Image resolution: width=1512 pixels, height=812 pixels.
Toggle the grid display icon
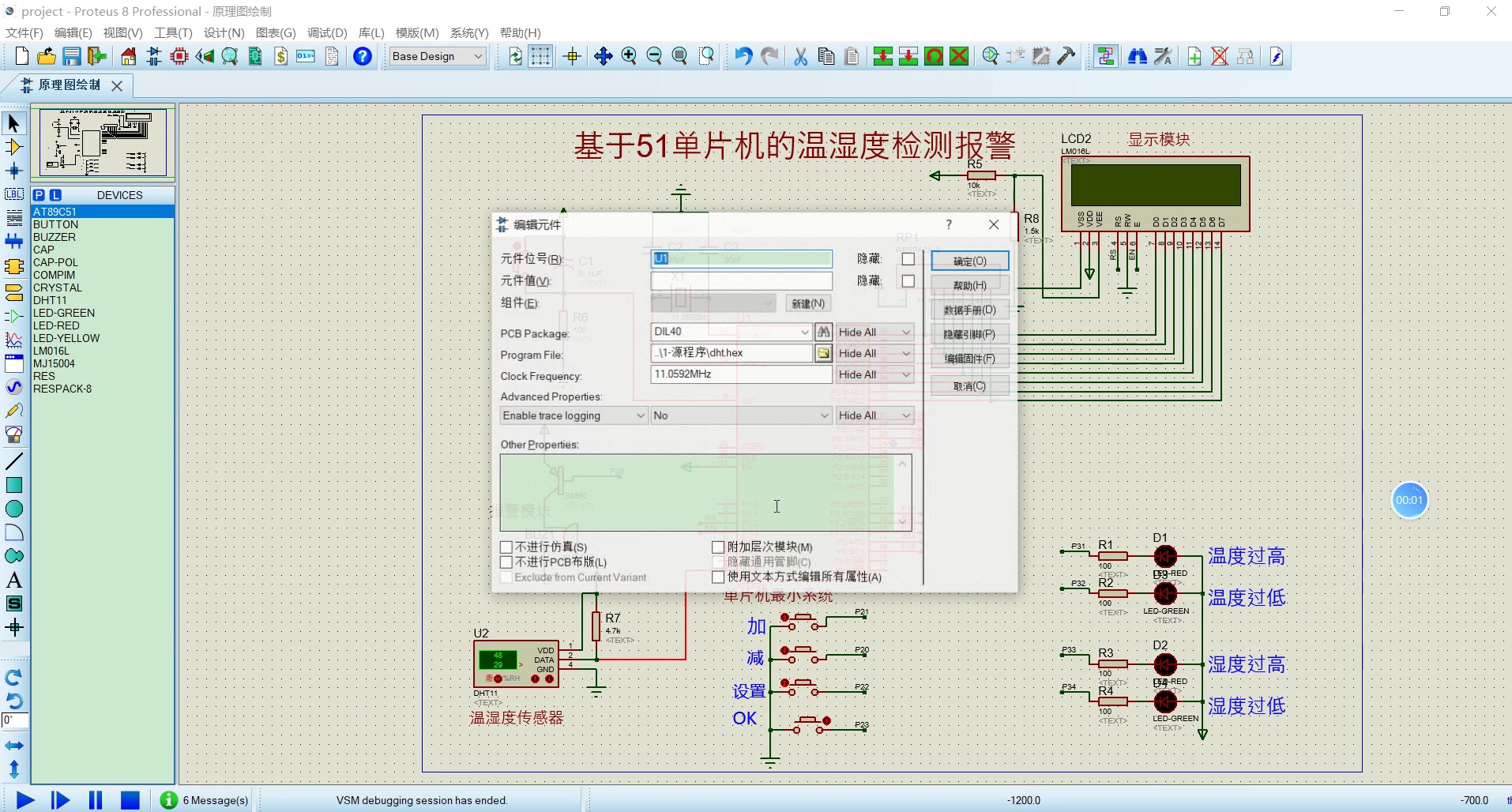coord(540,56)
